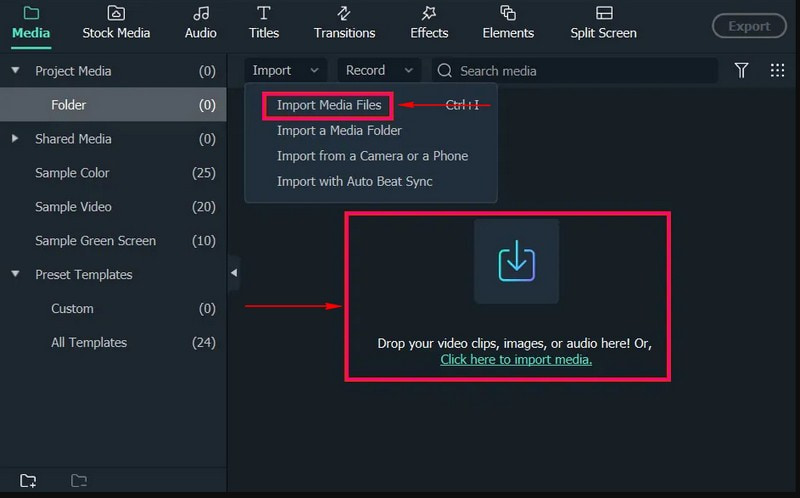Choose Import Media Files menu entry
The image size is (800, 498).
tap(329, 105)
